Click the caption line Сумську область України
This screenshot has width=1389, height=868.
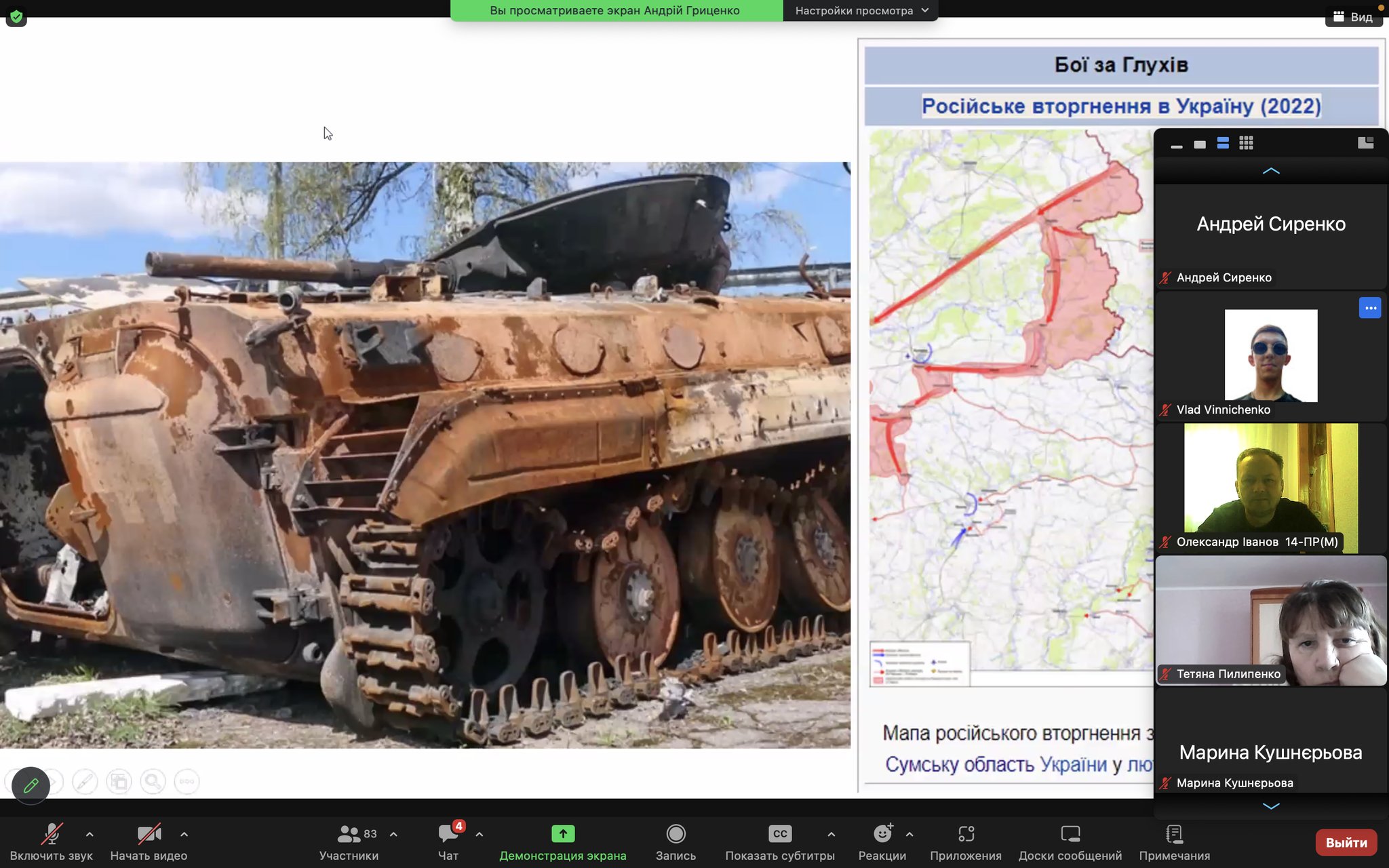coord(996,764)
